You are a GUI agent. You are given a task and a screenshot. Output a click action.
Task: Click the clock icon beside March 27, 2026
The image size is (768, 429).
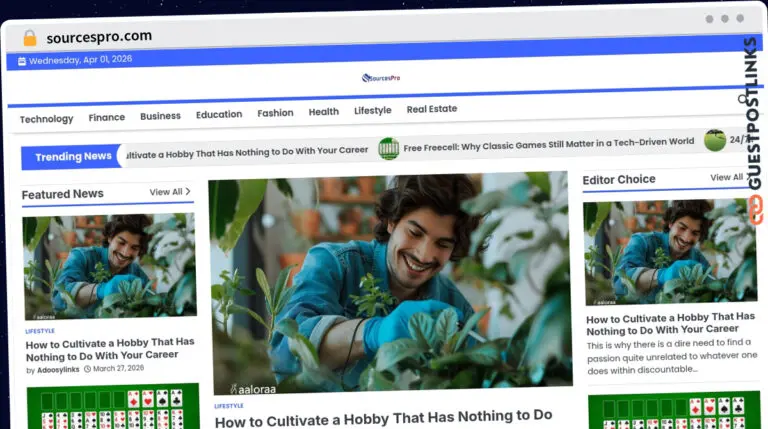click(87, 369)
